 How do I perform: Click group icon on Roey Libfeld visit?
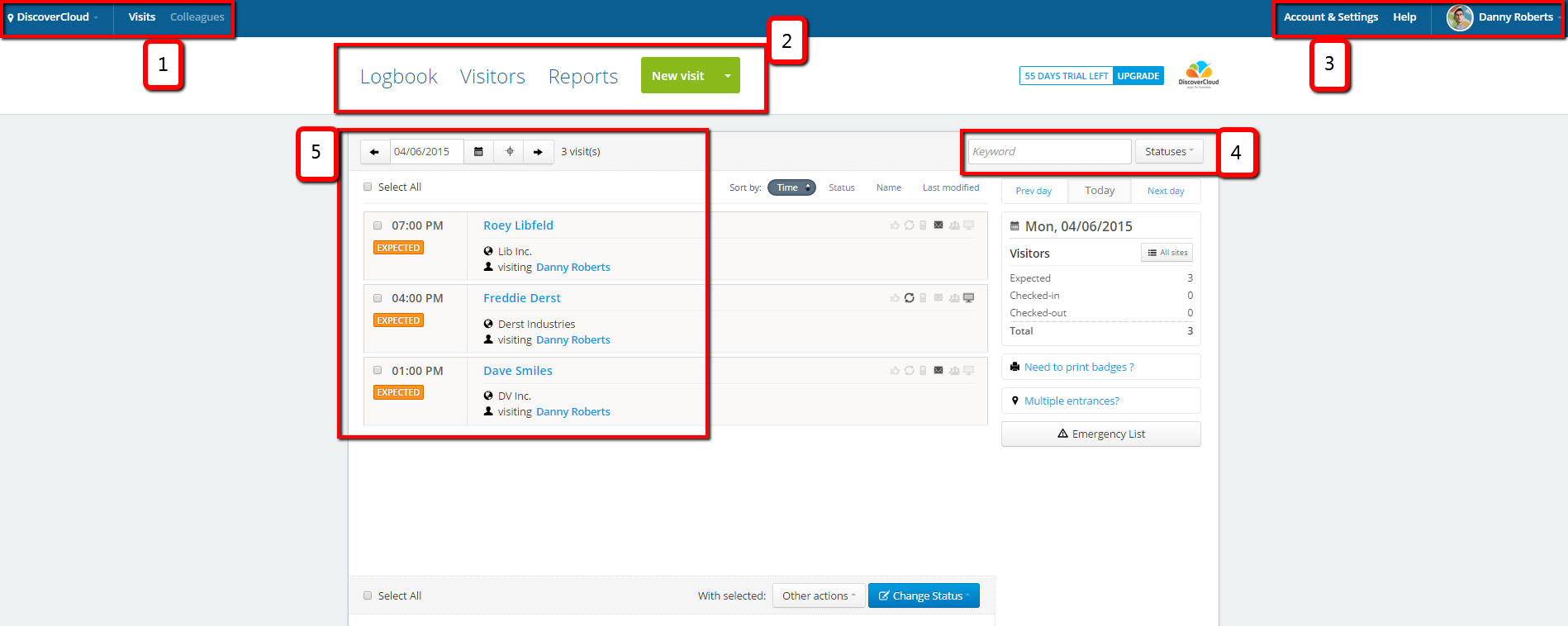tap(954, 225)
